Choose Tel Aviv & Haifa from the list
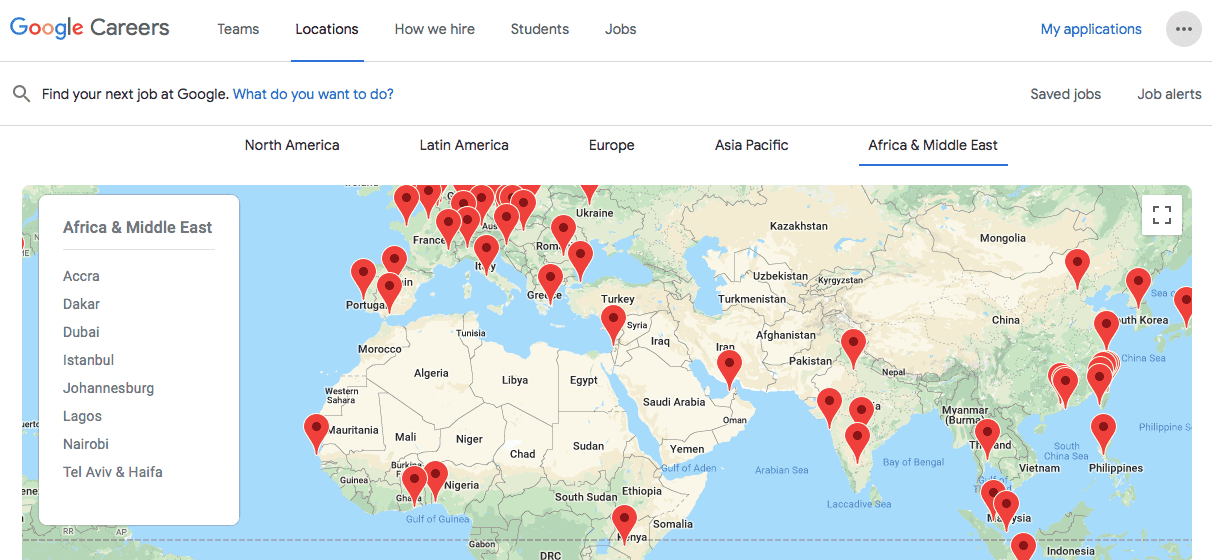The image size is (1212, 560). [x=113, y=472]
